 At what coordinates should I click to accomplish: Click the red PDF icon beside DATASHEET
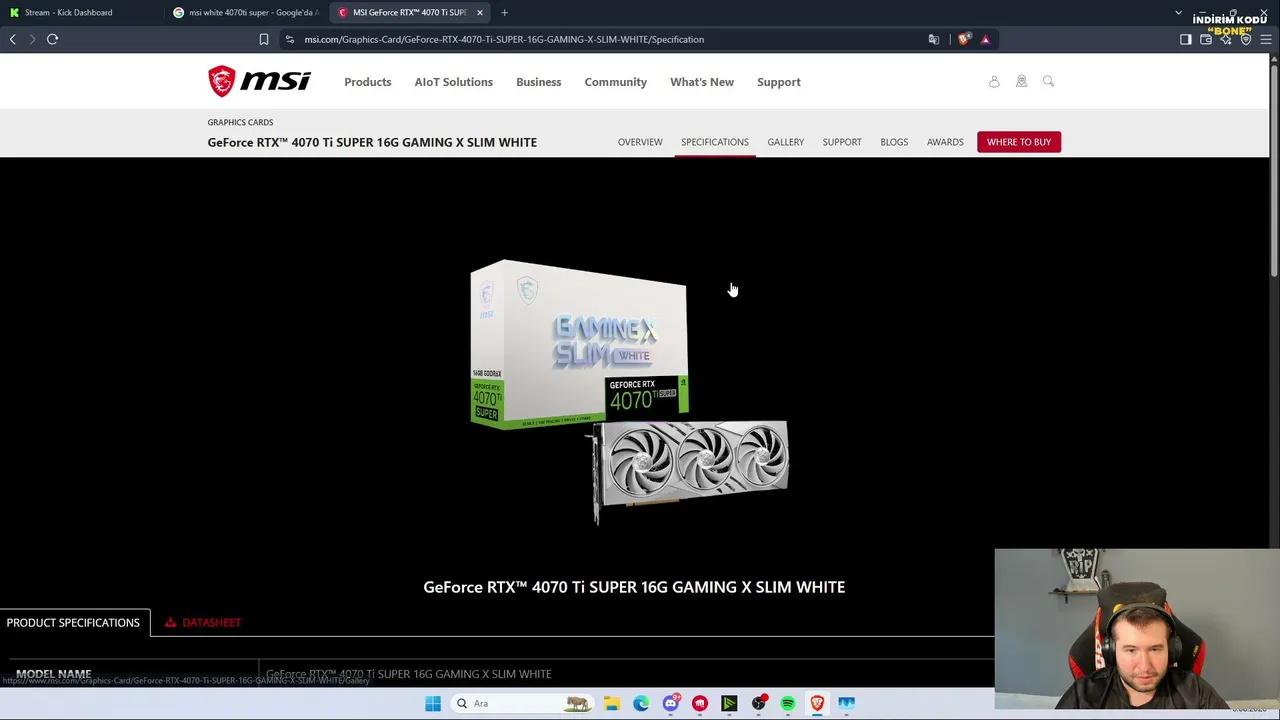pyautogui.click(x=170, y=622)
